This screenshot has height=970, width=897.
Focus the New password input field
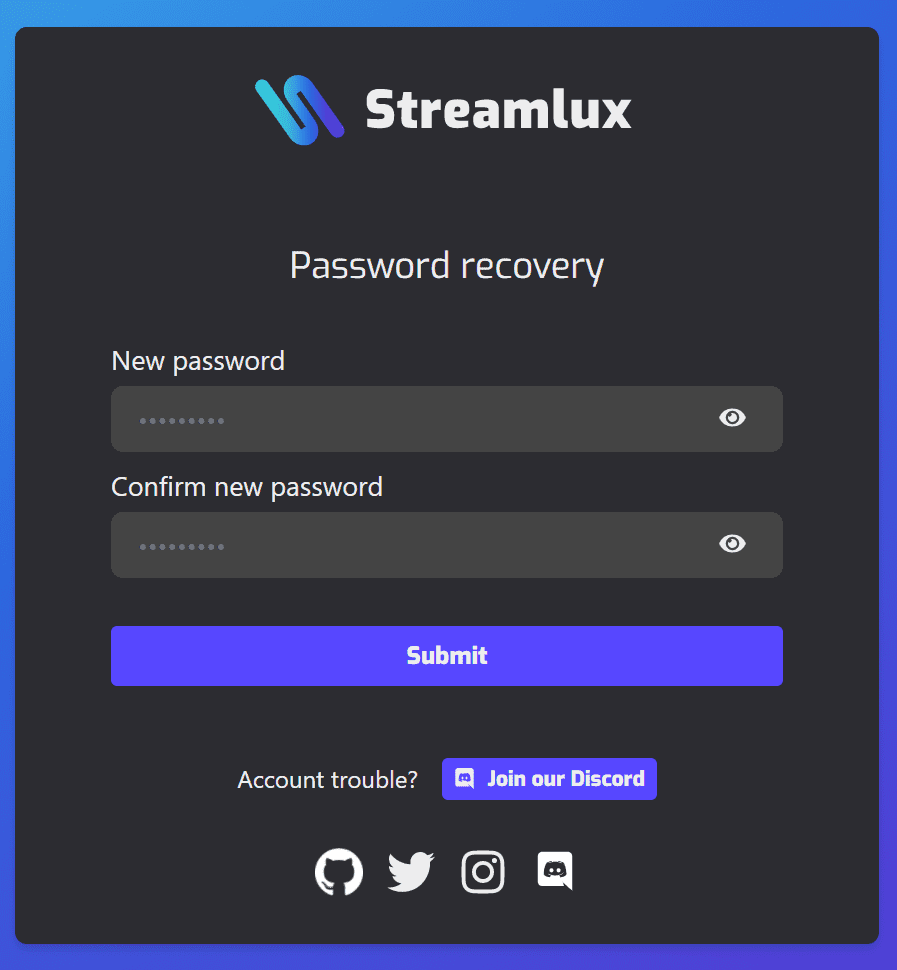(x=447, y=419)
